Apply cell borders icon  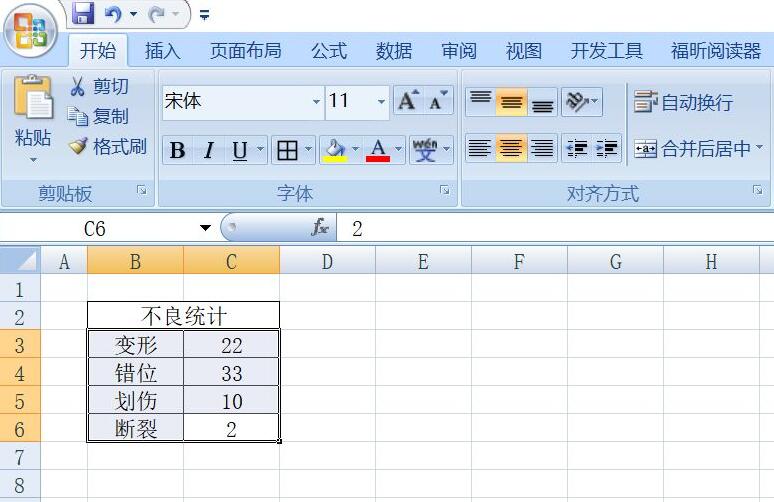coord(287,150)
